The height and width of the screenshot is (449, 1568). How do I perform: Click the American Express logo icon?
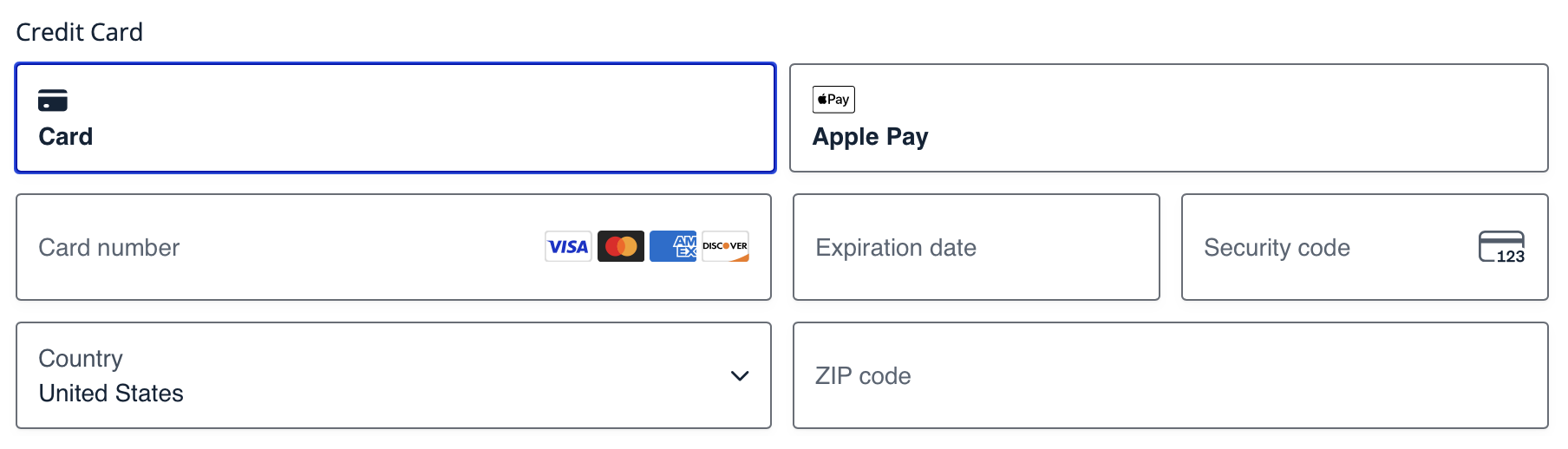pos(673,247)
